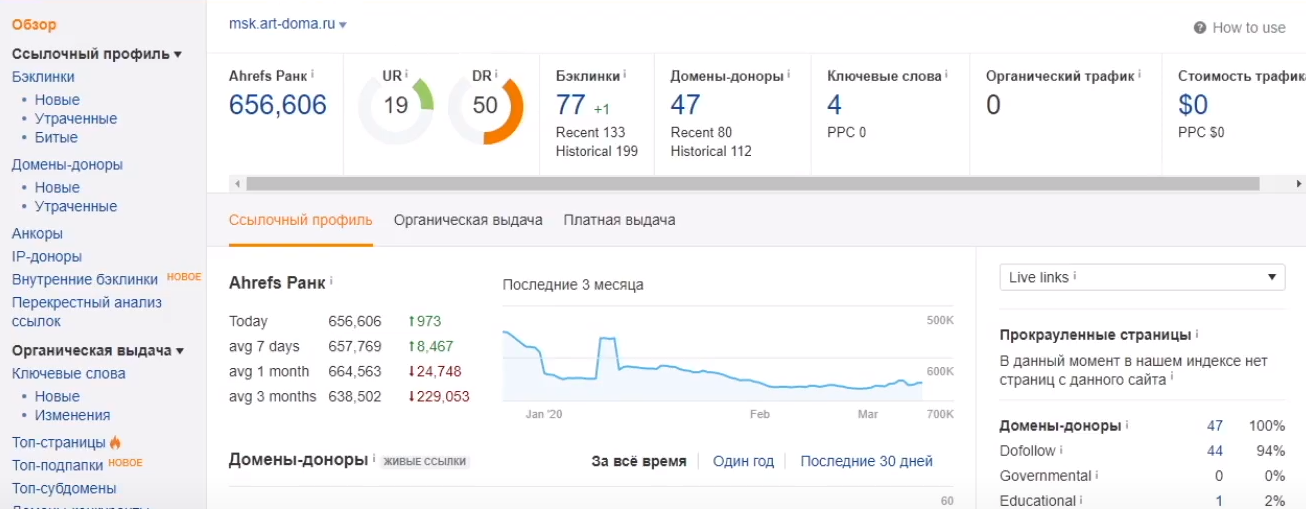Open the Live links dropdown

1142,277
